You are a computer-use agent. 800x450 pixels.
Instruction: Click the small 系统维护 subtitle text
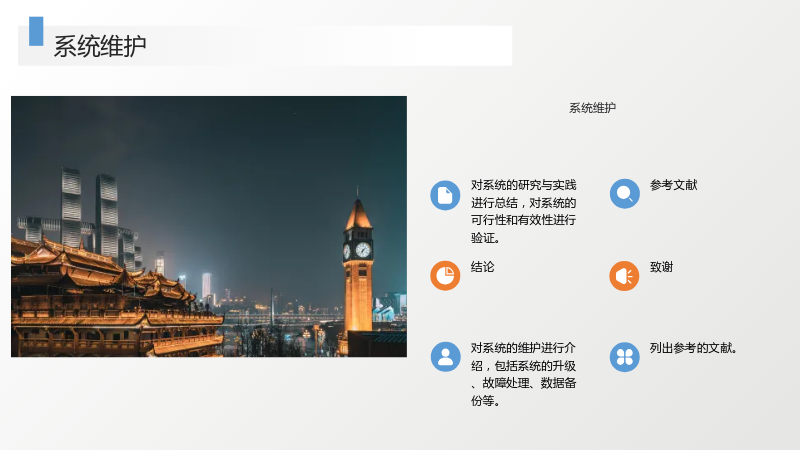pyautogui.click(x=592, y=108)
